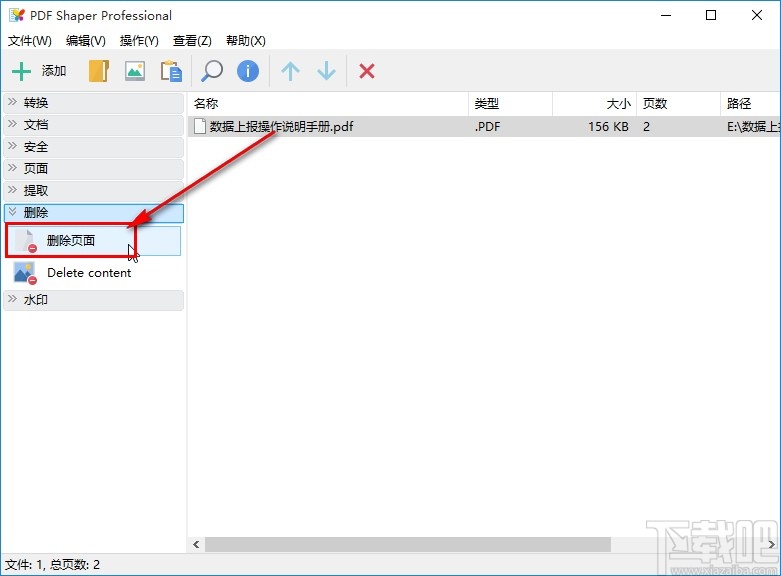Click the page count cell showing 2
Image resolution: width=781 pixels, height=576 pixels.
click(x=646, y=127)
